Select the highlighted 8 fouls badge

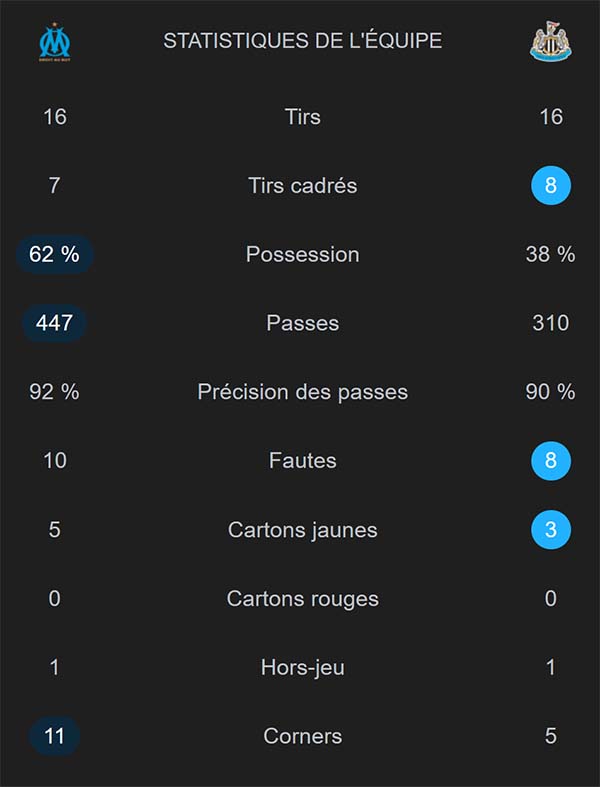551,461
